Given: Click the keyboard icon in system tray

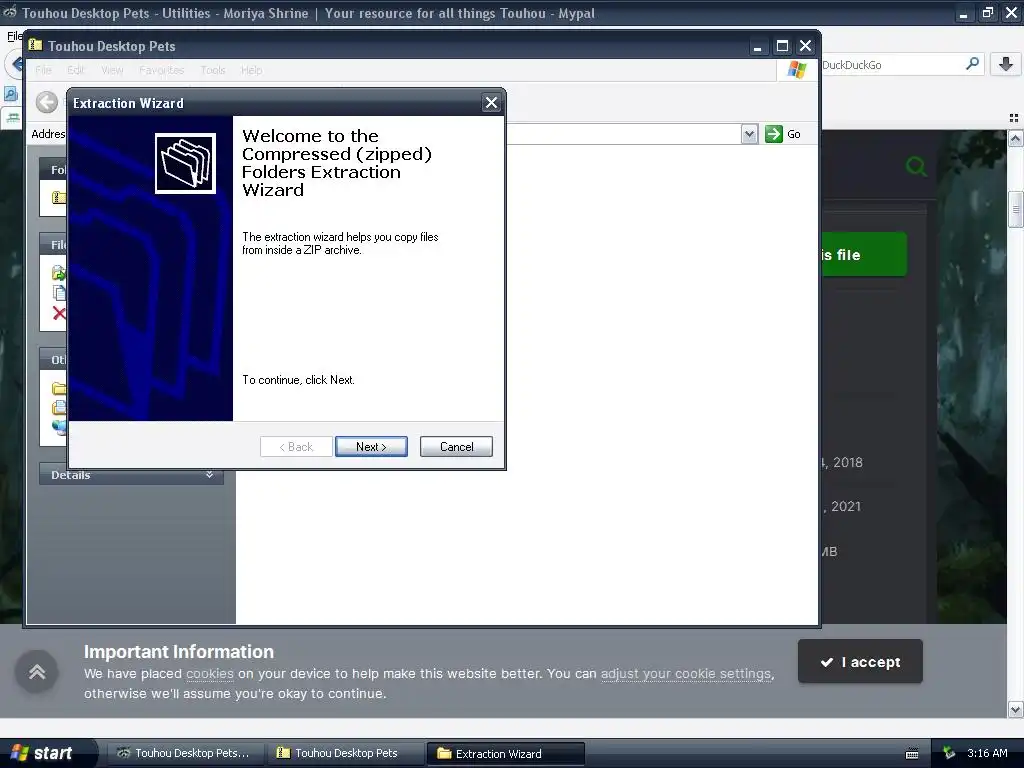Looking at the screenshot, I should click(x=912, y=754).
